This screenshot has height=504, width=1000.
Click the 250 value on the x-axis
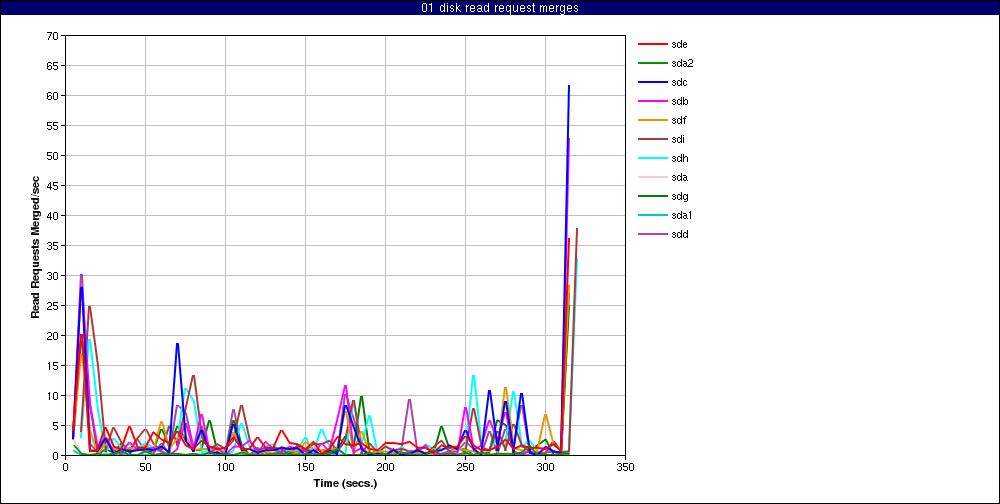pyautogui.click(x=465, y=467)
